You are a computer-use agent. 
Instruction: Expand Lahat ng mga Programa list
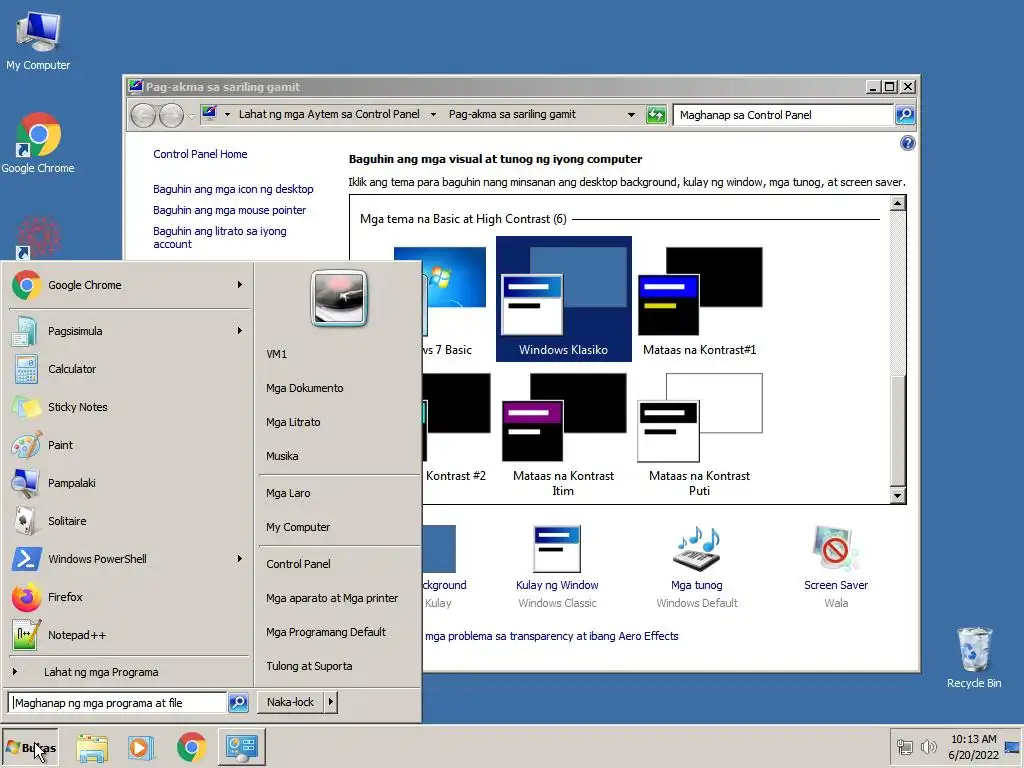128,672
